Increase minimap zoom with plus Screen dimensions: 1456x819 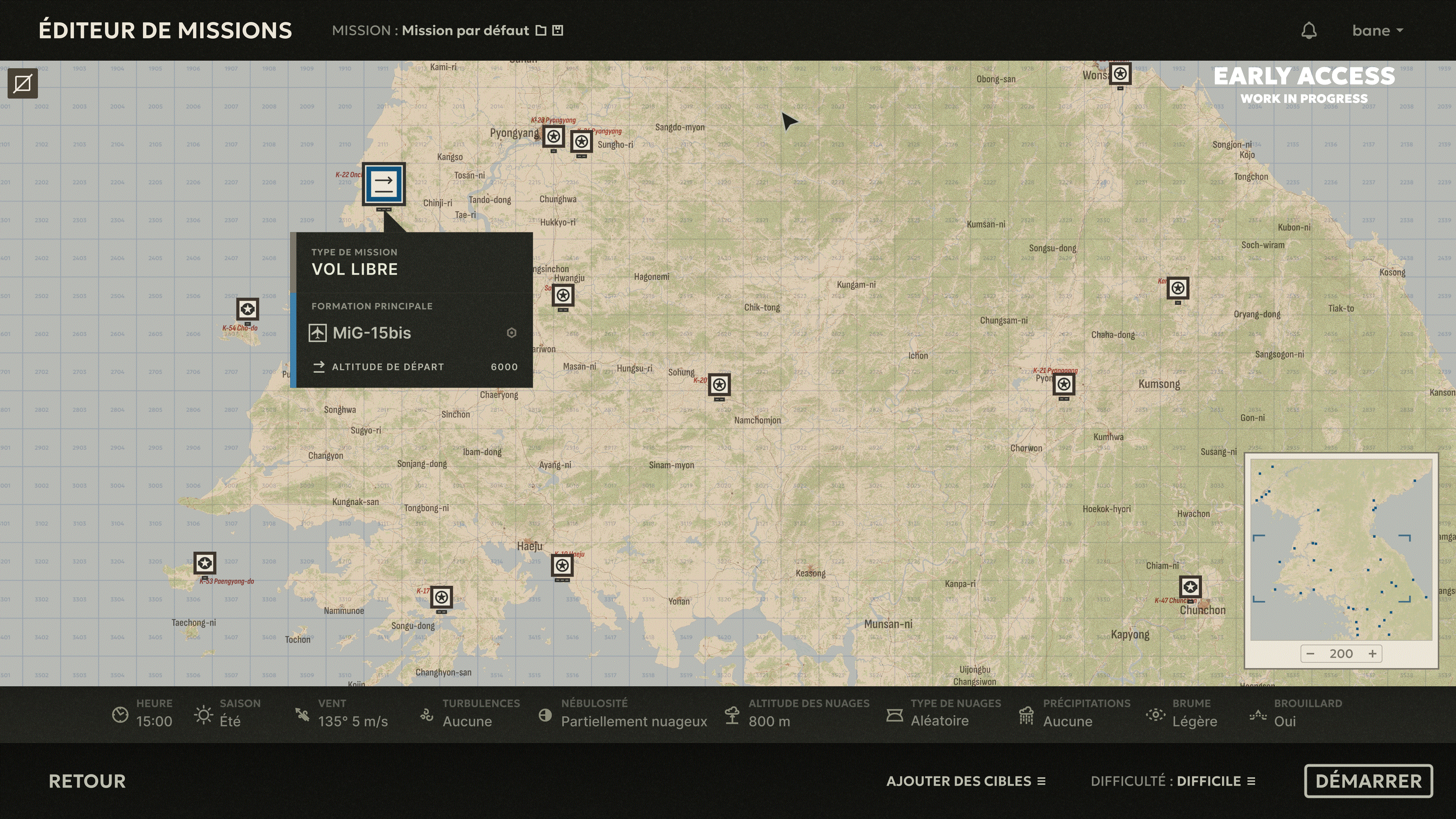click(x=1372, y=654)
